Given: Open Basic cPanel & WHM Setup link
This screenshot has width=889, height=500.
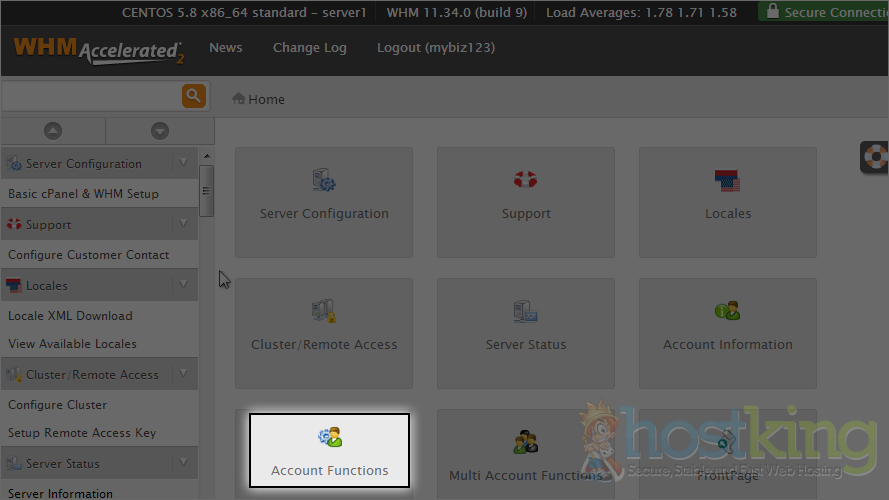Looking at the screenshot, I should pyautogui.click(x=83, y=193).
